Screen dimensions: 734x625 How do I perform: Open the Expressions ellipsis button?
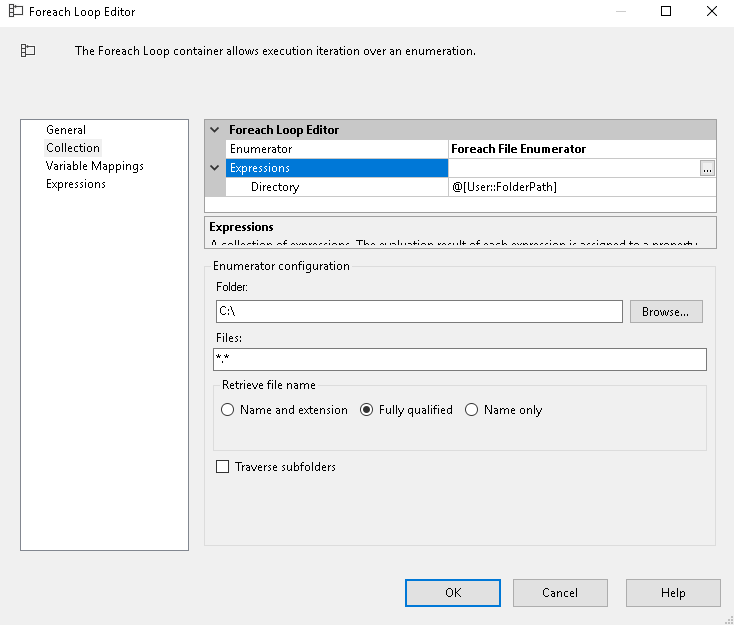pos(707,168)
